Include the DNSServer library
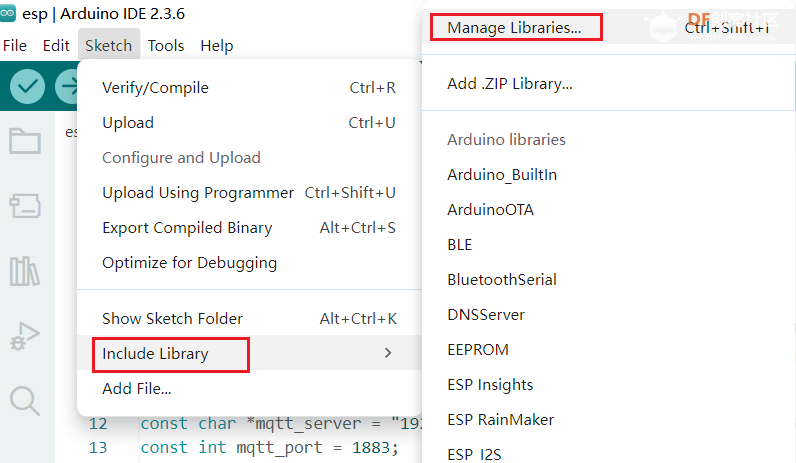 point(608,315)
